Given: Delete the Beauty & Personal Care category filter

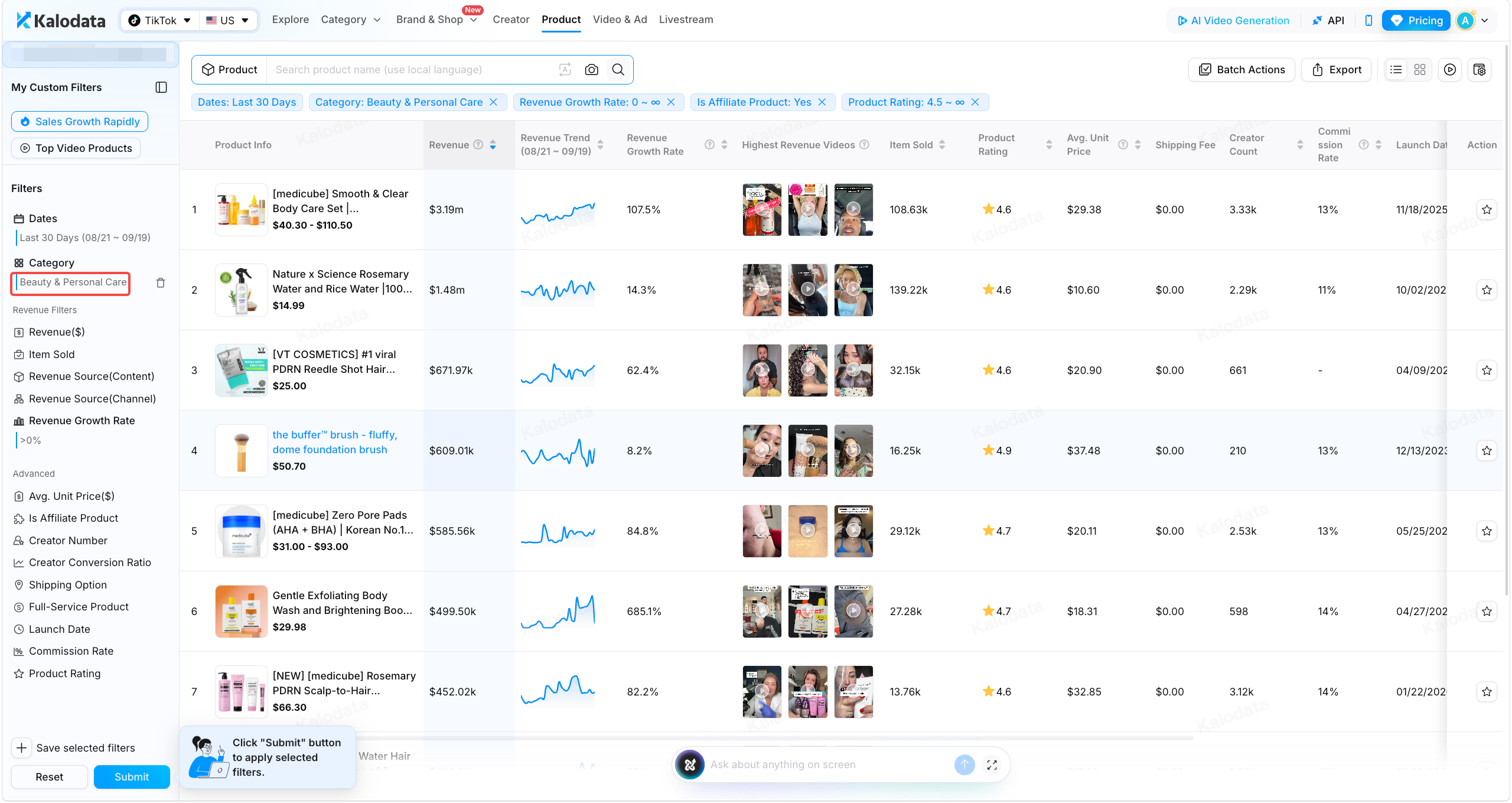Looking at the screenshot, I should [x=161, y=283].
